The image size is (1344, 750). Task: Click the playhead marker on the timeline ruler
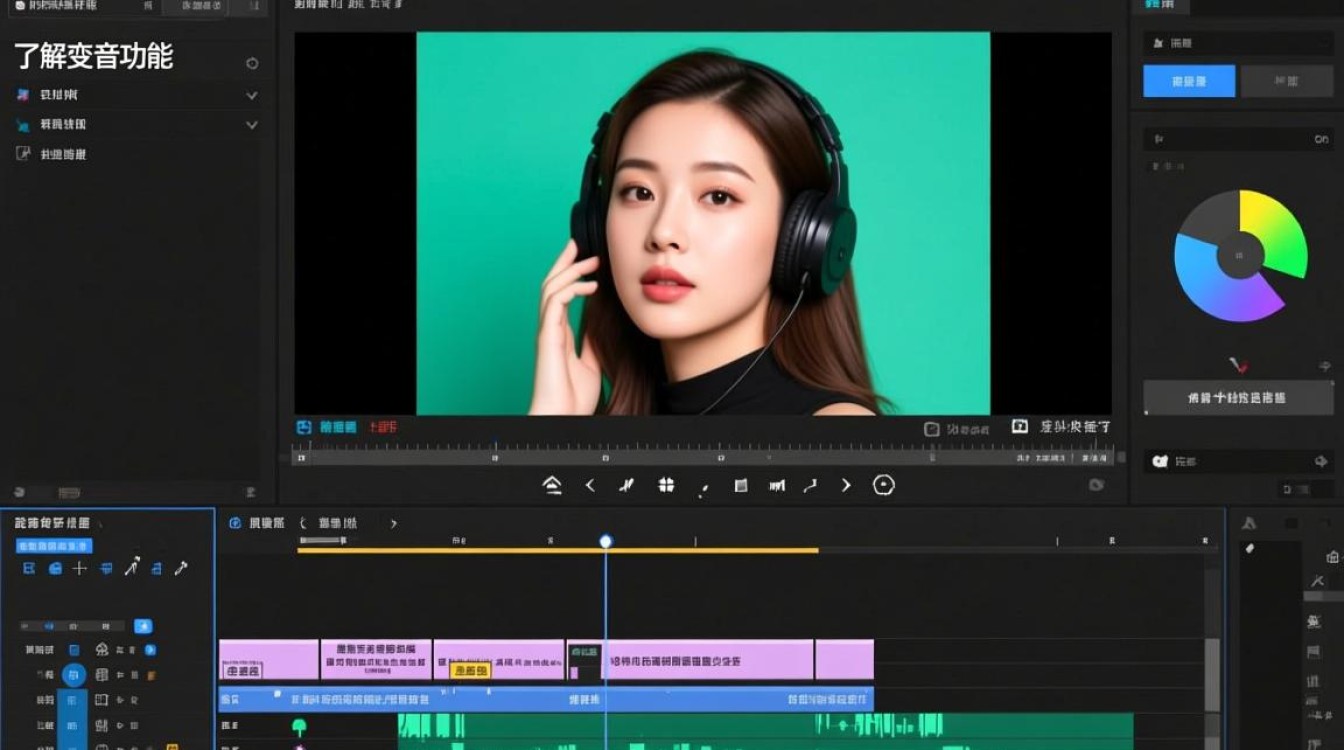pyautogui.click(x=607, y=540)
